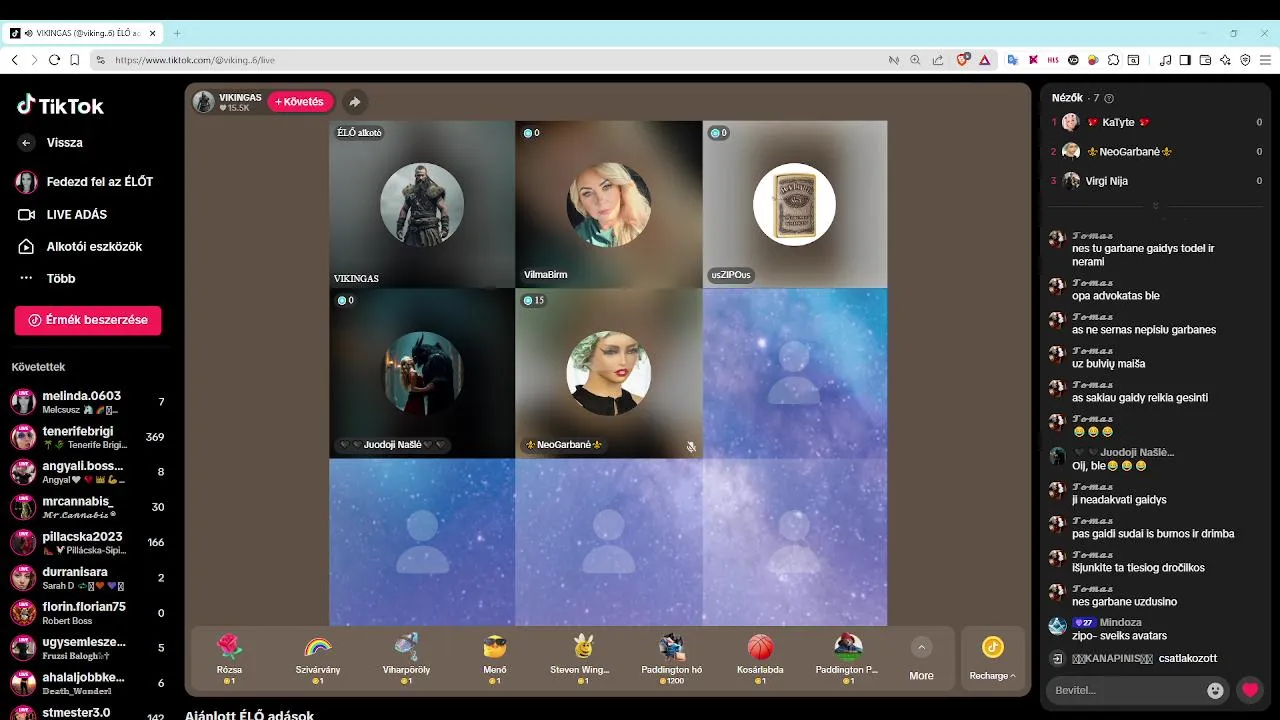1280x720 pixels.
Task: Expand More gifts
Action: click(922, 659)
